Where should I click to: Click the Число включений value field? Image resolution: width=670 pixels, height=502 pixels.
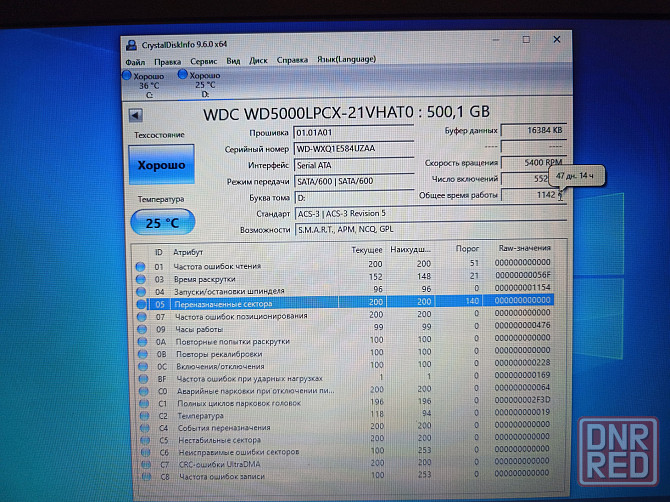526,179
